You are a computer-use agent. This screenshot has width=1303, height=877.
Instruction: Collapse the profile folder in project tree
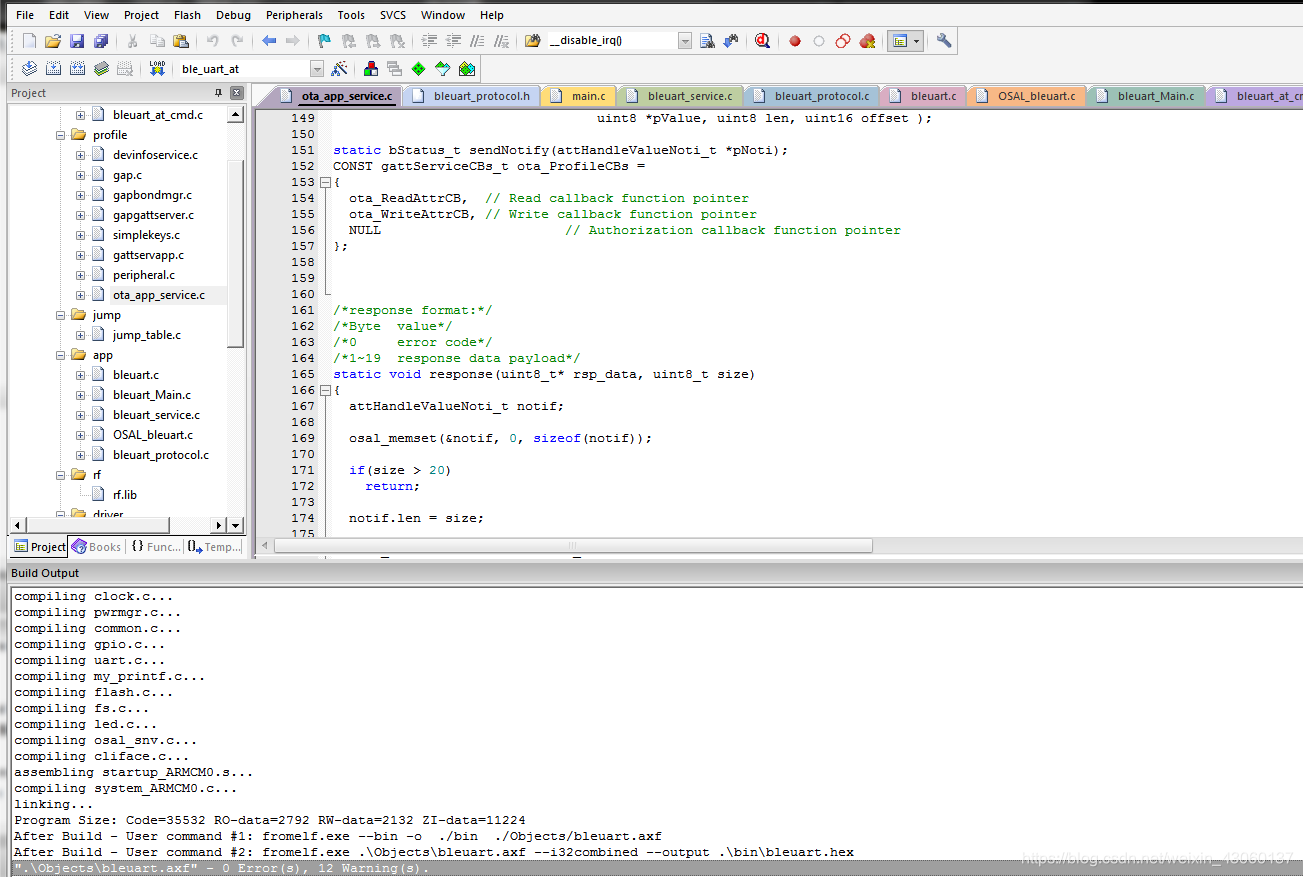tap(60, 135)
